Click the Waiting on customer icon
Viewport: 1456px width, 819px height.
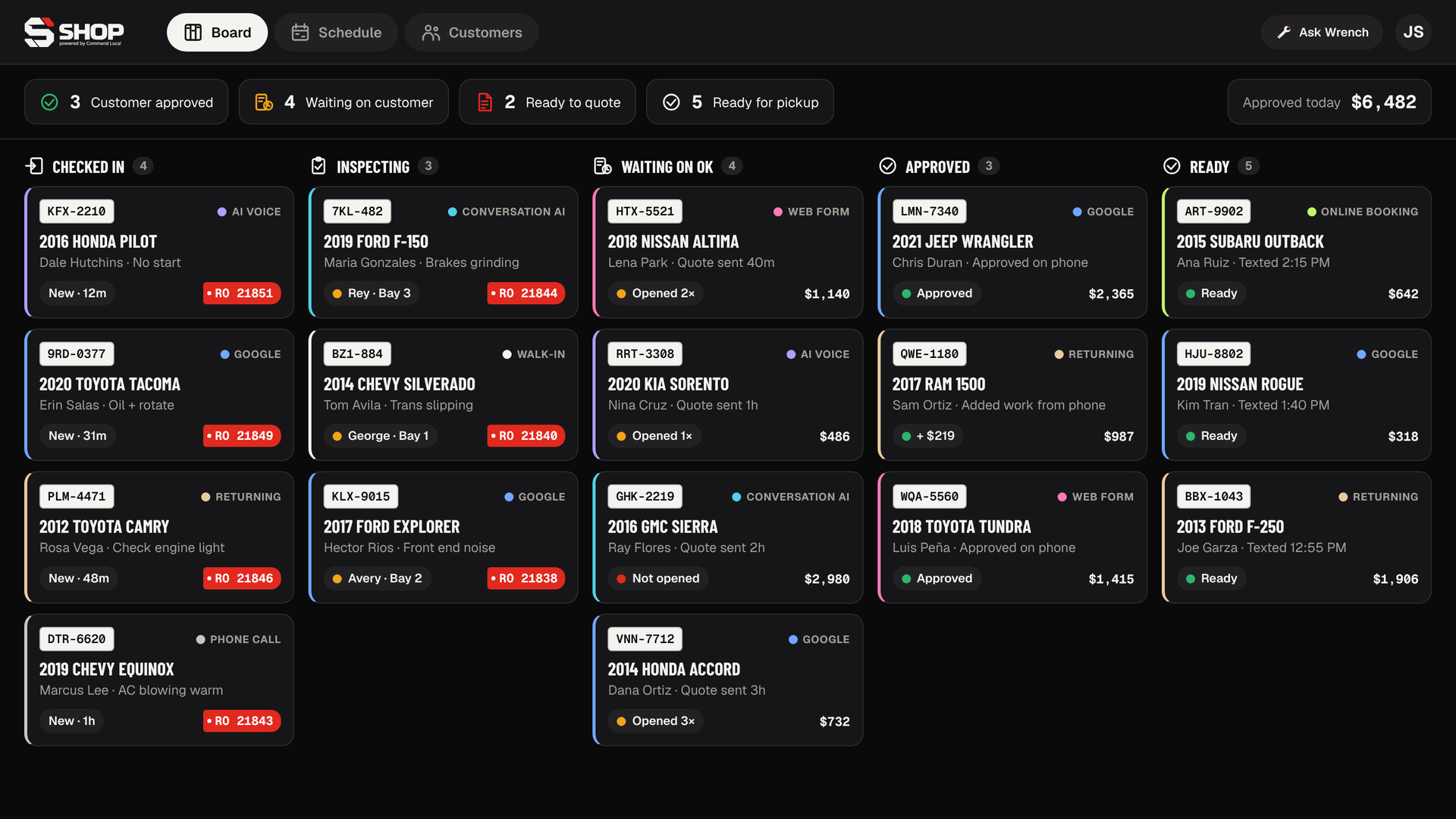point(264,102)
